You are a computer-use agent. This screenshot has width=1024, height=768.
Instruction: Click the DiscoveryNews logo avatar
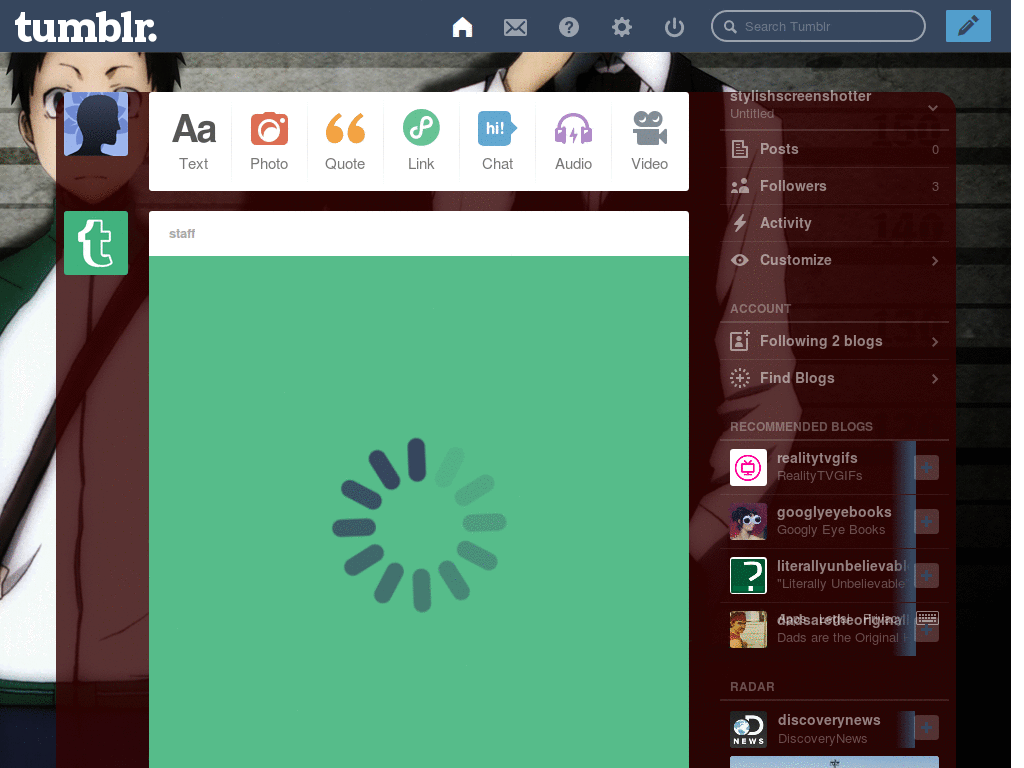click(748, 729)
